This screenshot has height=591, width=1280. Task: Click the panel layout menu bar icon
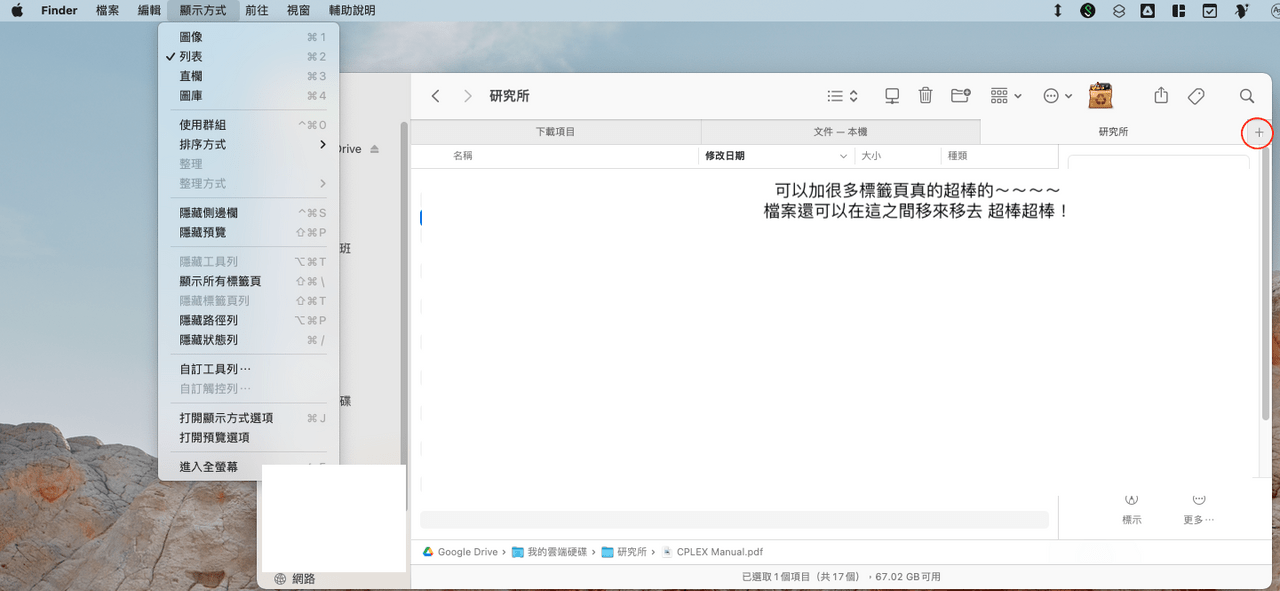click(1179, 11)
